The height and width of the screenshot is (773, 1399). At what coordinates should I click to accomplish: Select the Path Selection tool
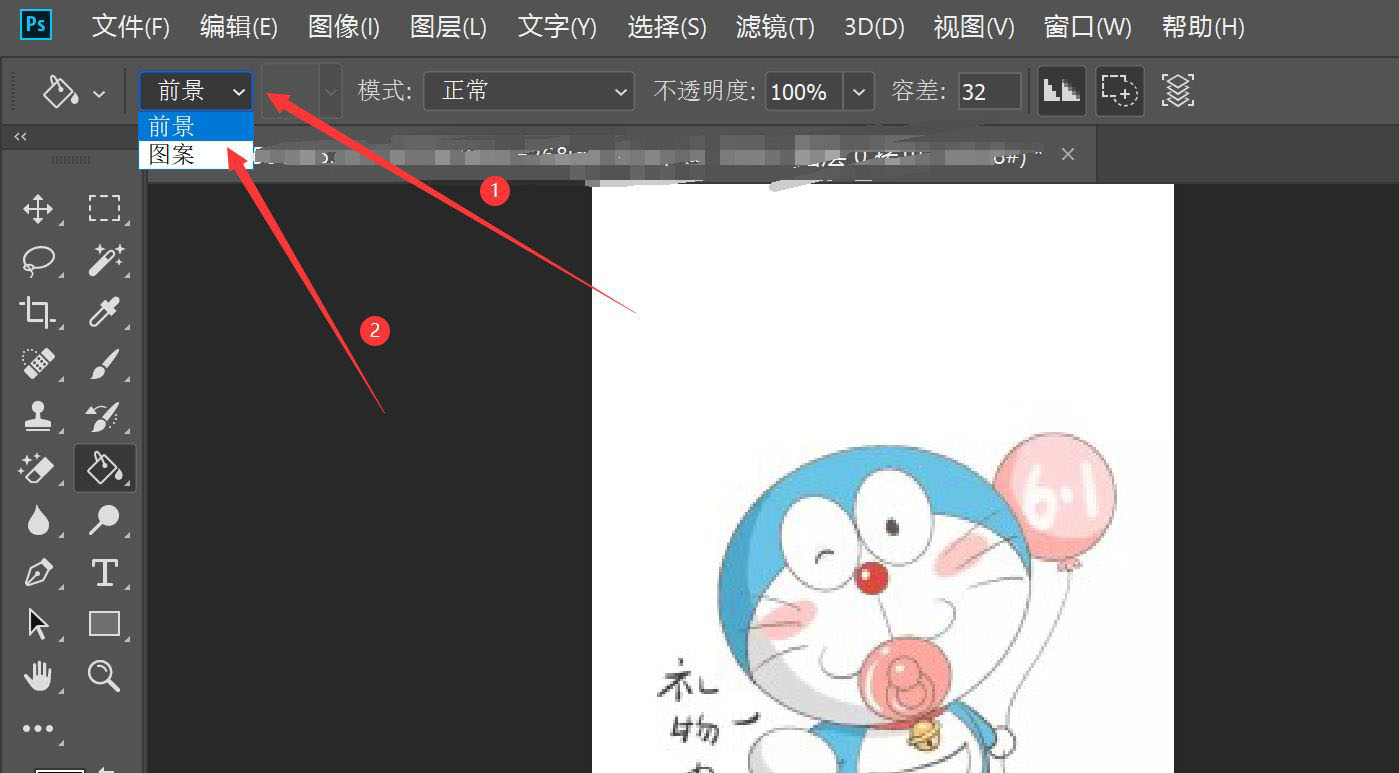tap(38, 625)
